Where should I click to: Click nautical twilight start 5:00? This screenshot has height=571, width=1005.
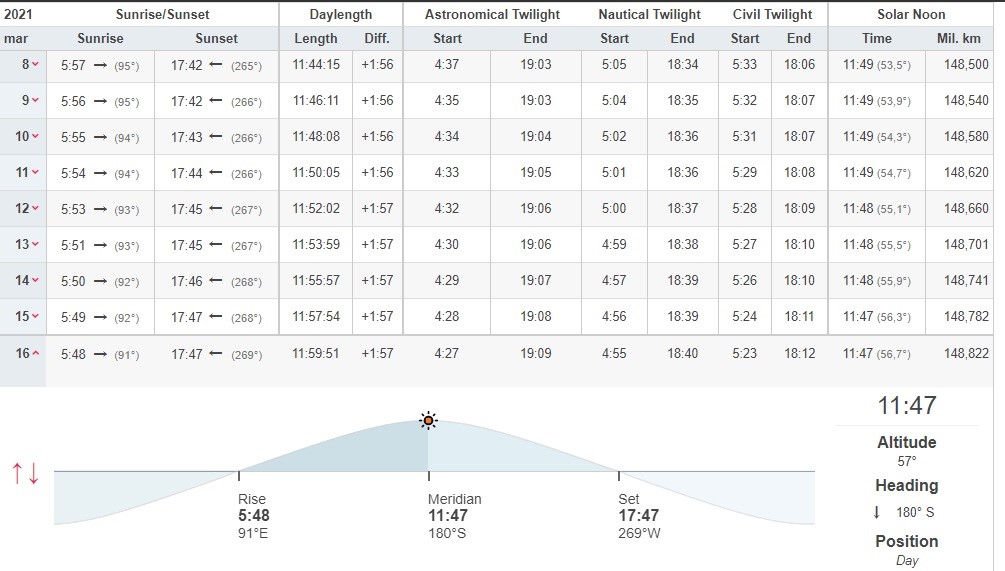[x=614, y=208]
